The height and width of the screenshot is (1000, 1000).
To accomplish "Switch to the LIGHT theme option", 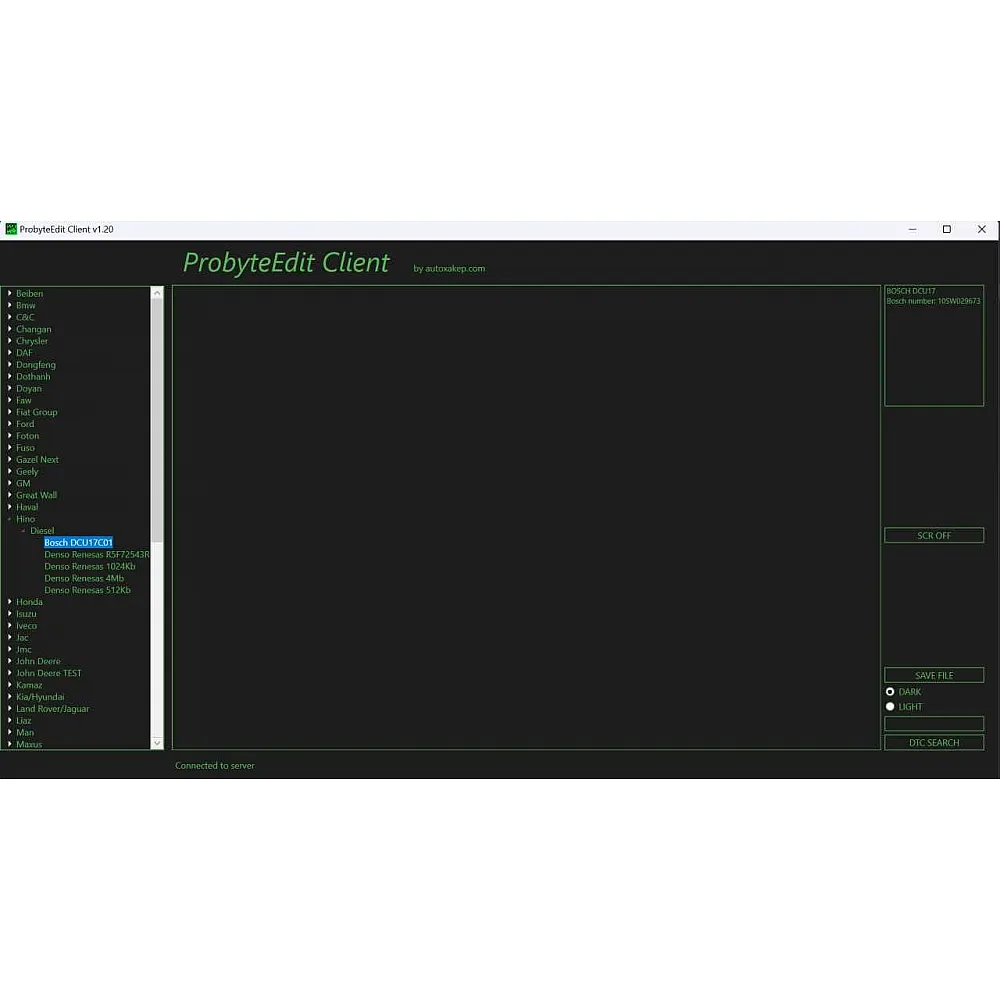I will click(x=890, y=707).
